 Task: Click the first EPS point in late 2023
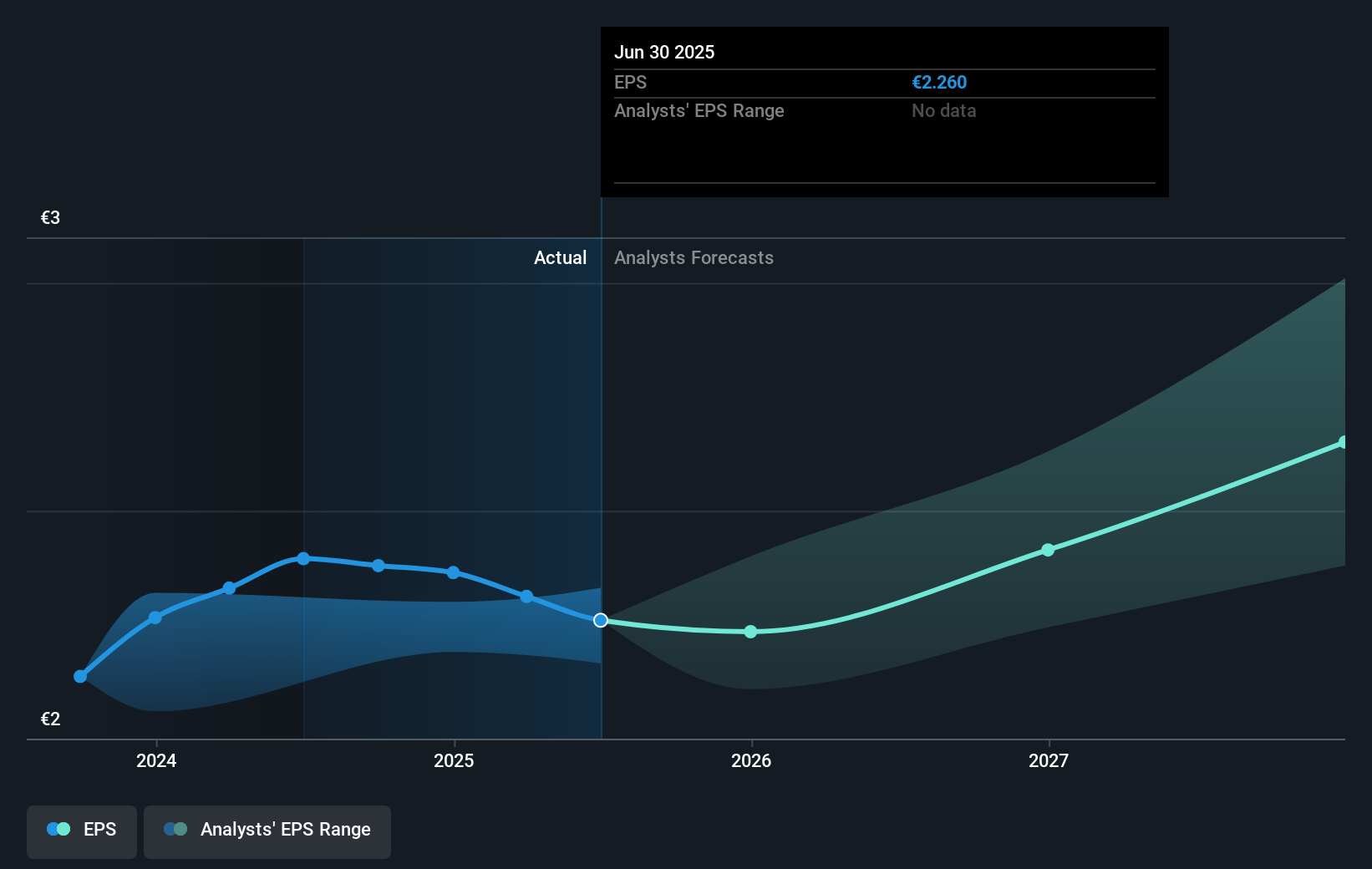coord(80,676)
